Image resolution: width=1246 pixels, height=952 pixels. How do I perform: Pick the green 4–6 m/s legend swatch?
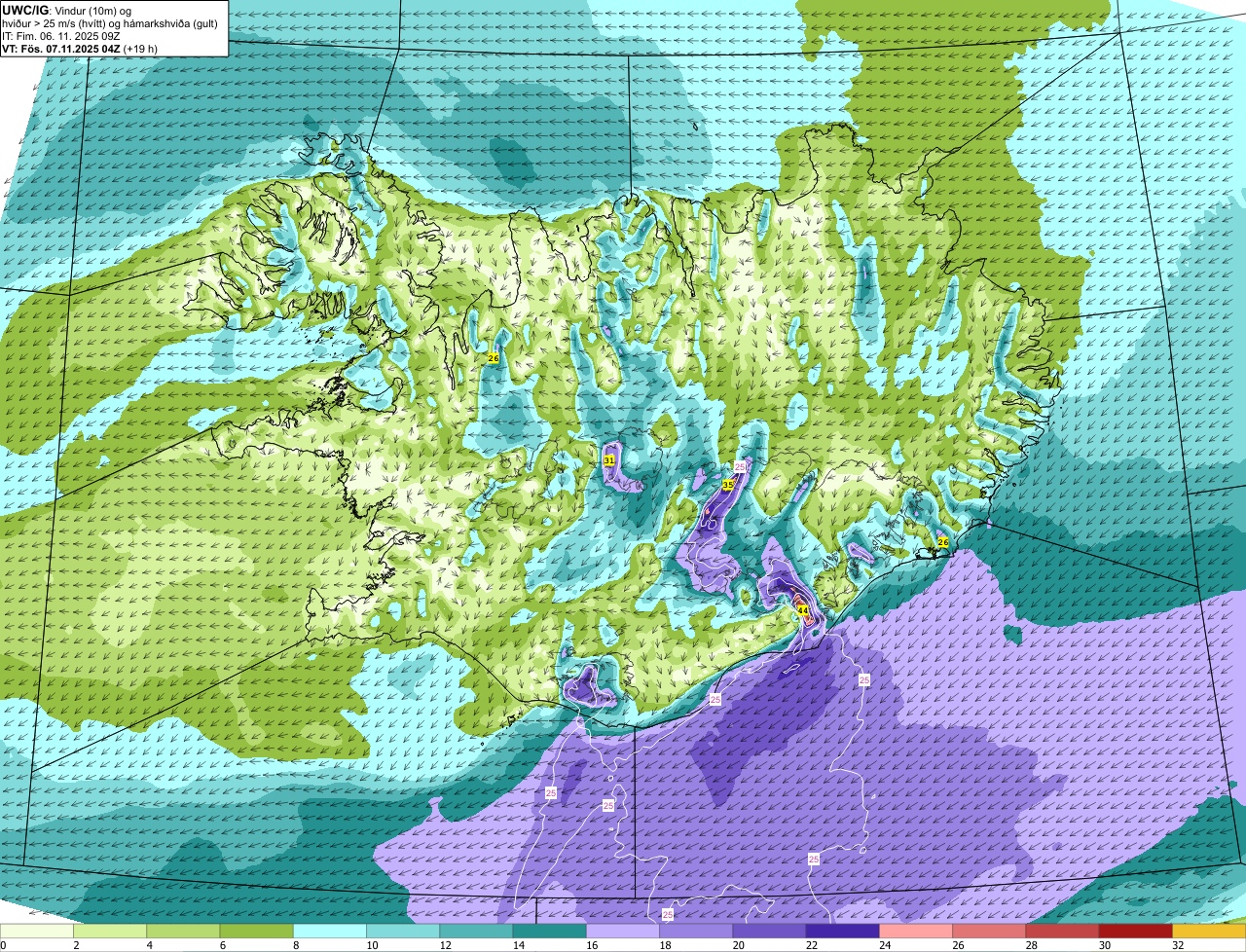(x=183, y=931)
